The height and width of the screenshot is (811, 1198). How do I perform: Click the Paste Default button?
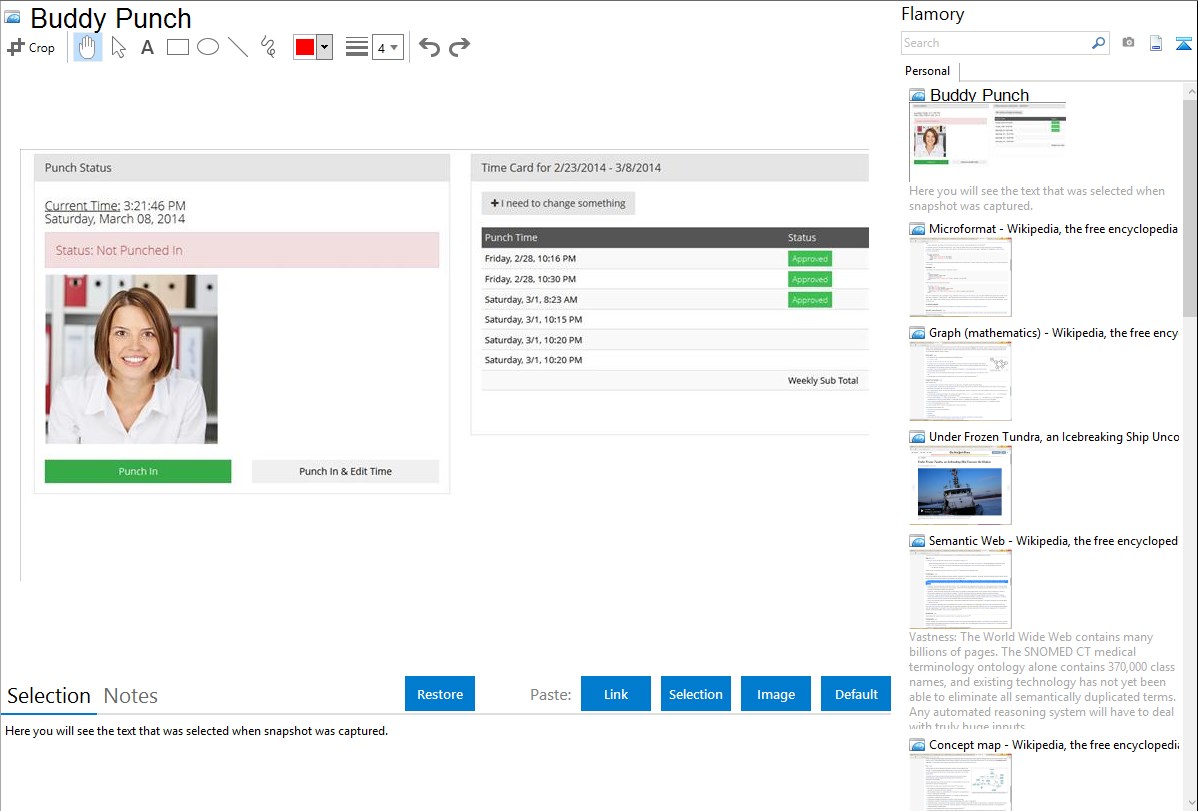coord(856,694)
